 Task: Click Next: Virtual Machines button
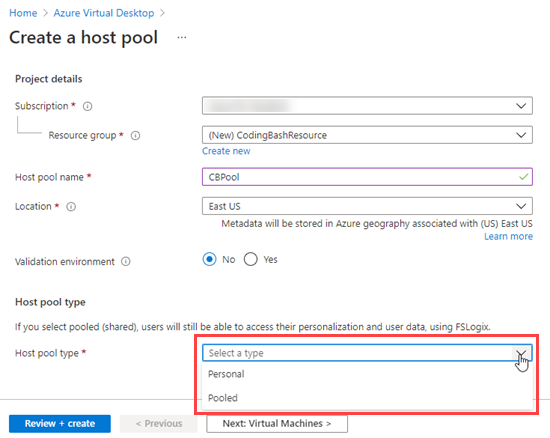tap(277, 424)
